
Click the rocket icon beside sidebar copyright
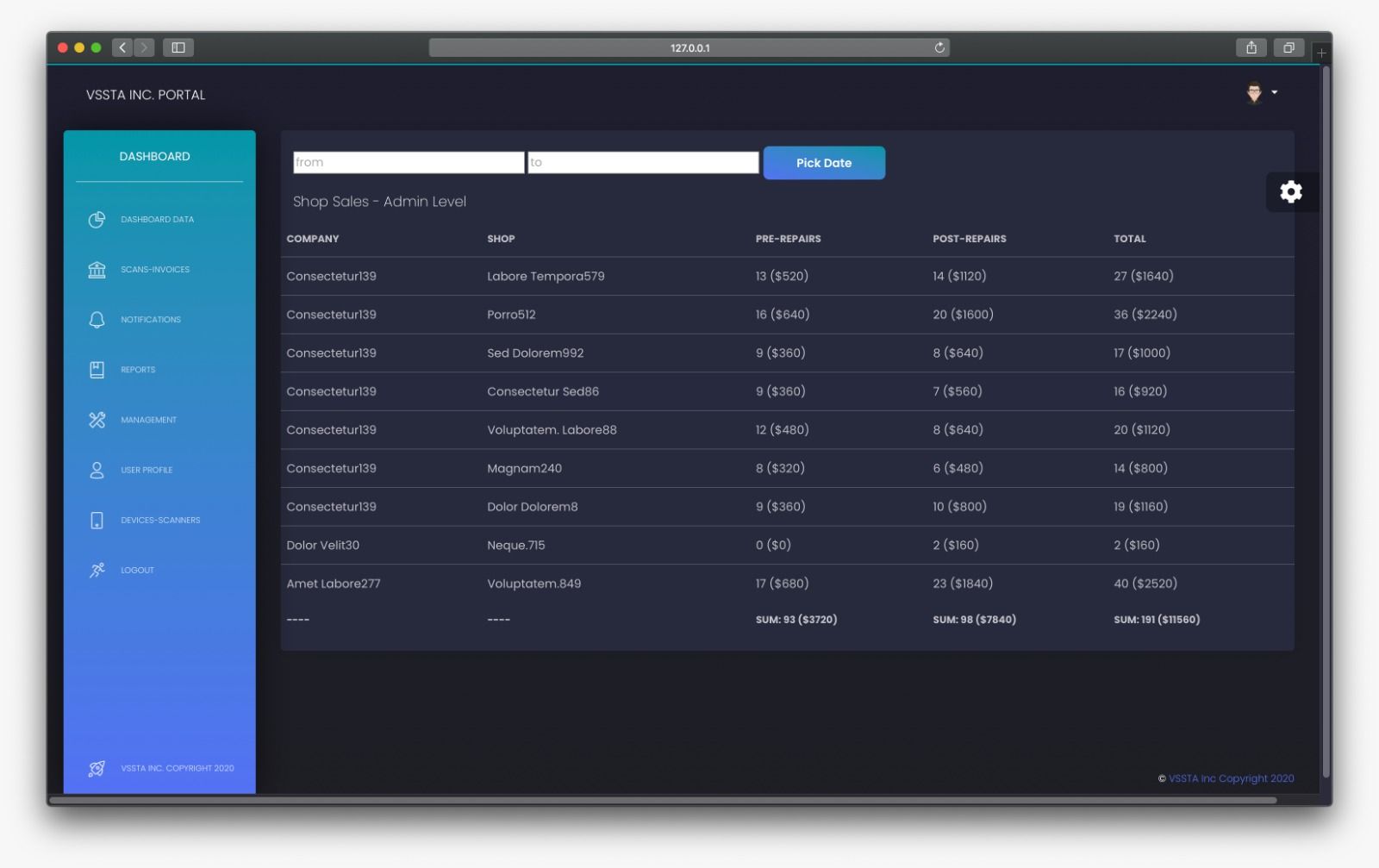(x=97, y=768)
